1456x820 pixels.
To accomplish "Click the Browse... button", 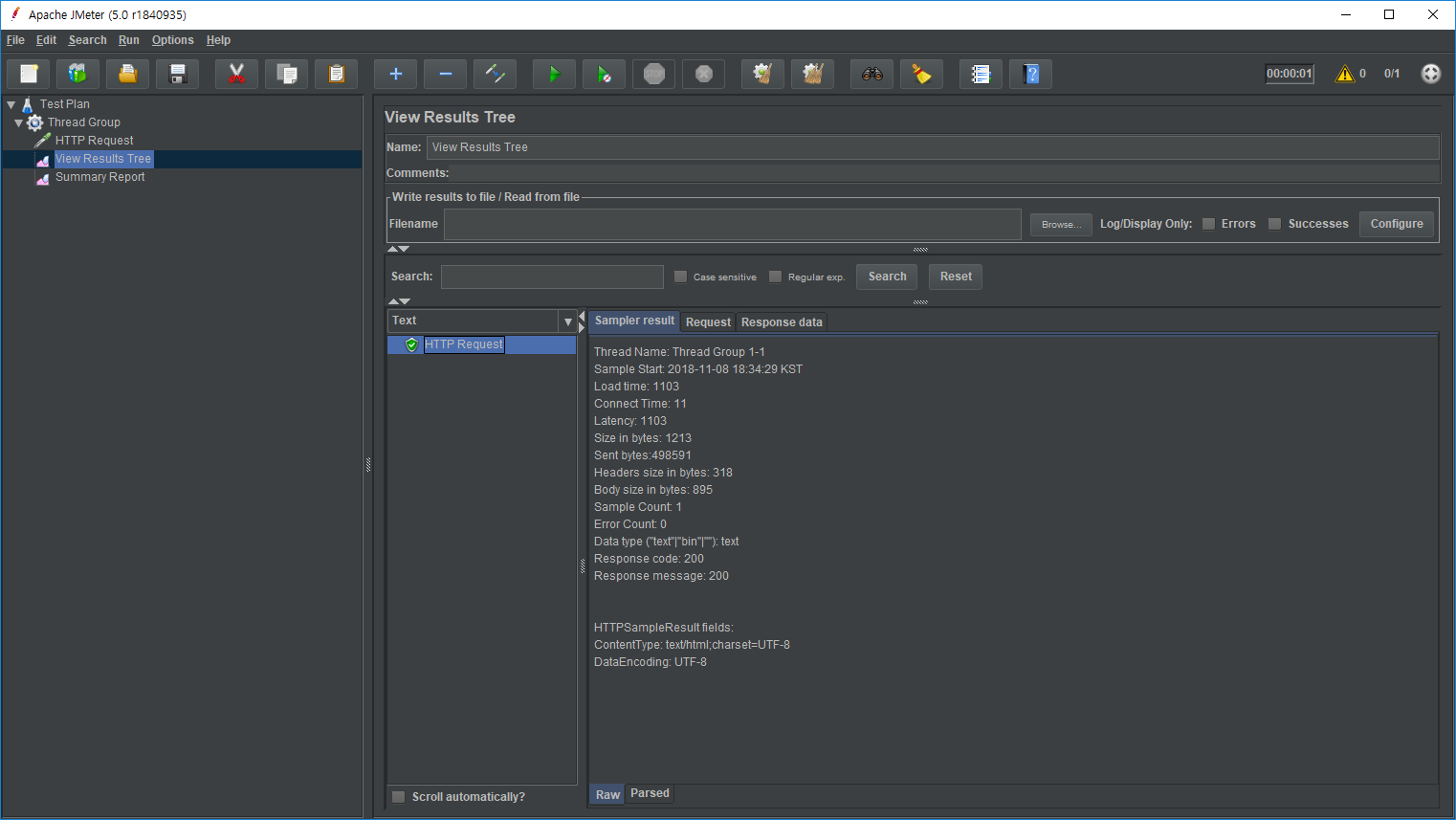I will pos(1061,224).
